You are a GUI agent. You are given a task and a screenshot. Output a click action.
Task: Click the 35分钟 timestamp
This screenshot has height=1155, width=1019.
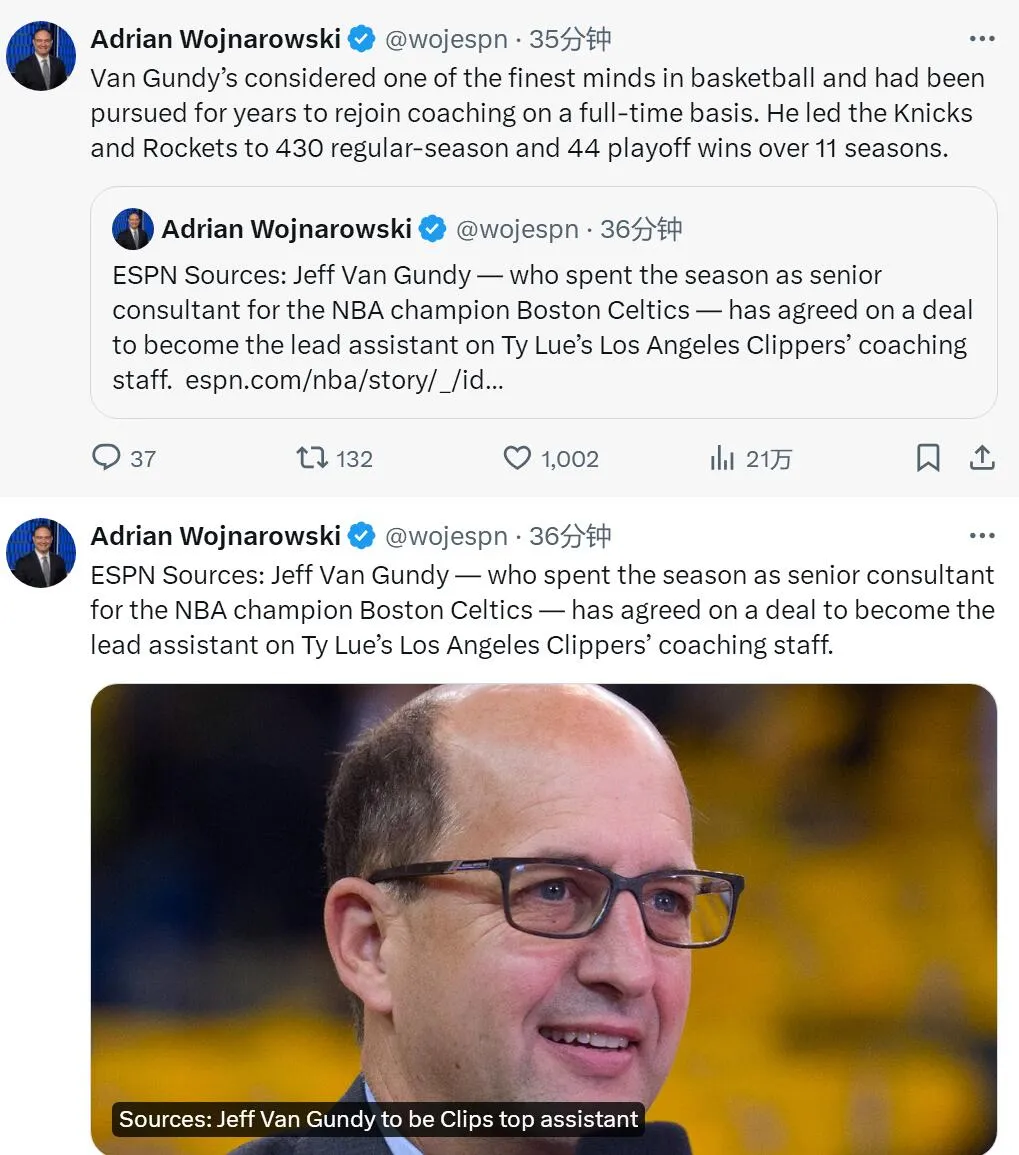point(569,39)
